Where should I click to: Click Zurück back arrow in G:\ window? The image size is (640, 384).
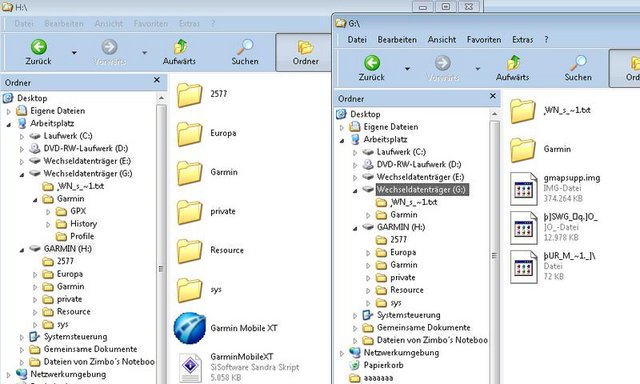371,63
